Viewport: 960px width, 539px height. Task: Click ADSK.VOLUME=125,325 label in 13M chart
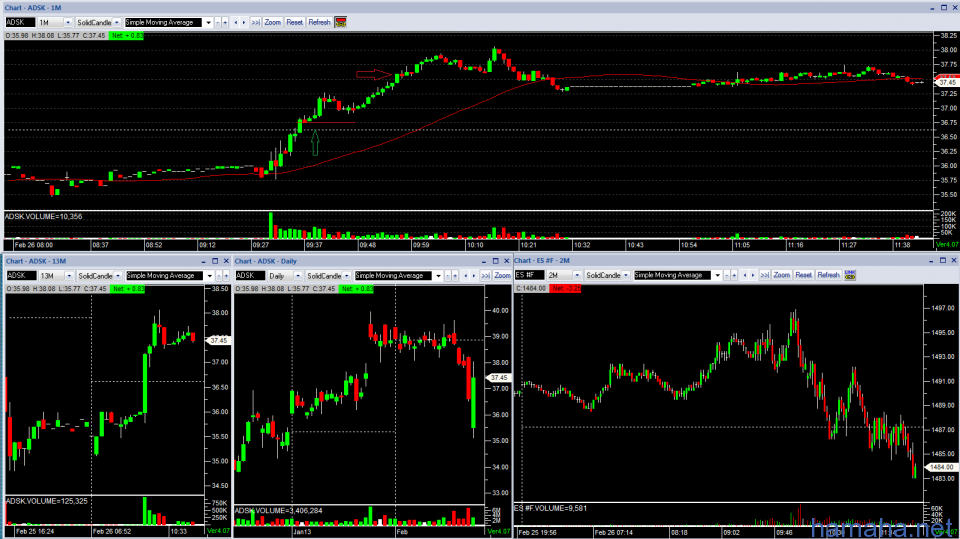tap(47, 501)
